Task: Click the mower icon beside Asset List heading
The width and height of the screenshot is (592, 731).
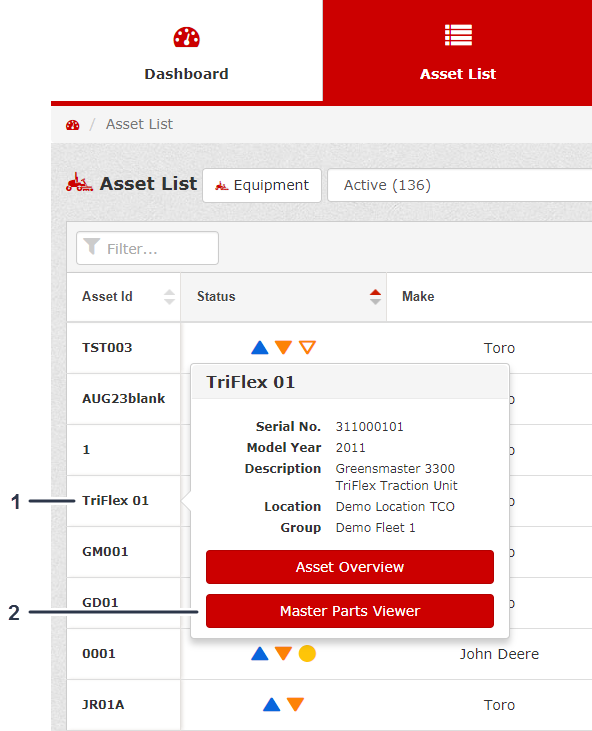Action: [x=79, y=182]
